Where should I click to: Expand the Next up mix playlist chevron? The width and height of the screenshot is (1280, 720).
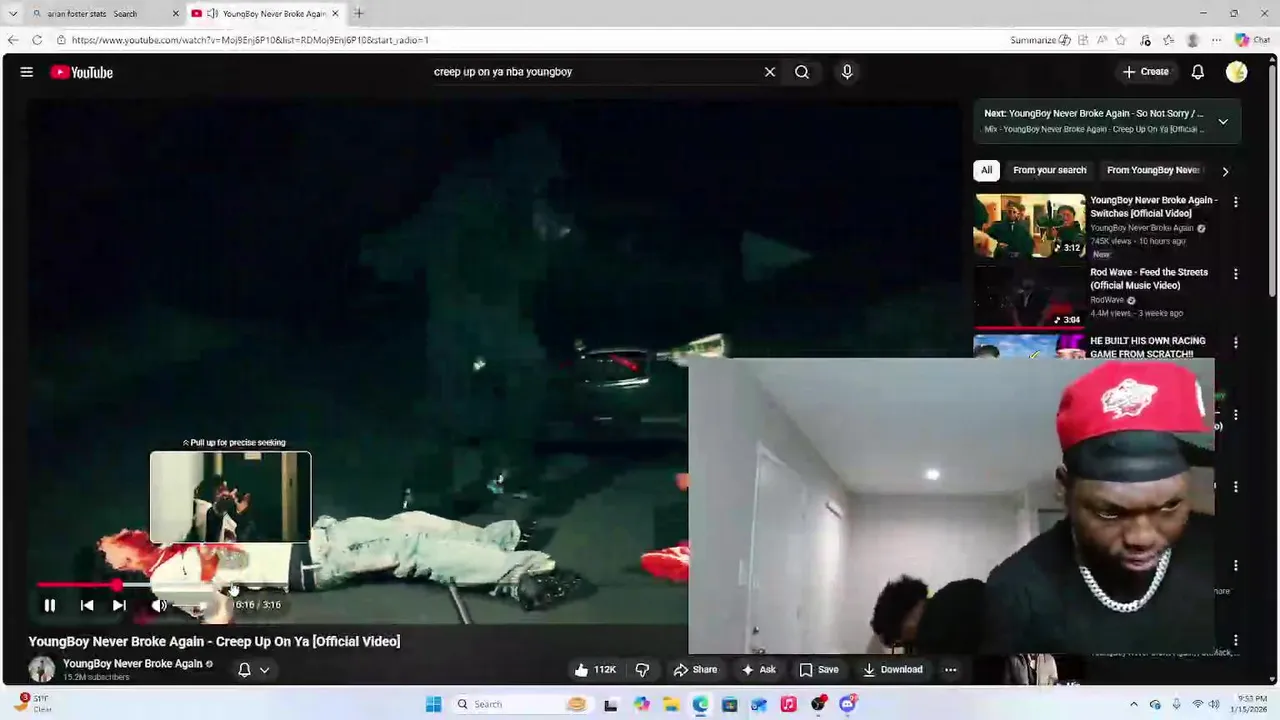[1223, 121]
